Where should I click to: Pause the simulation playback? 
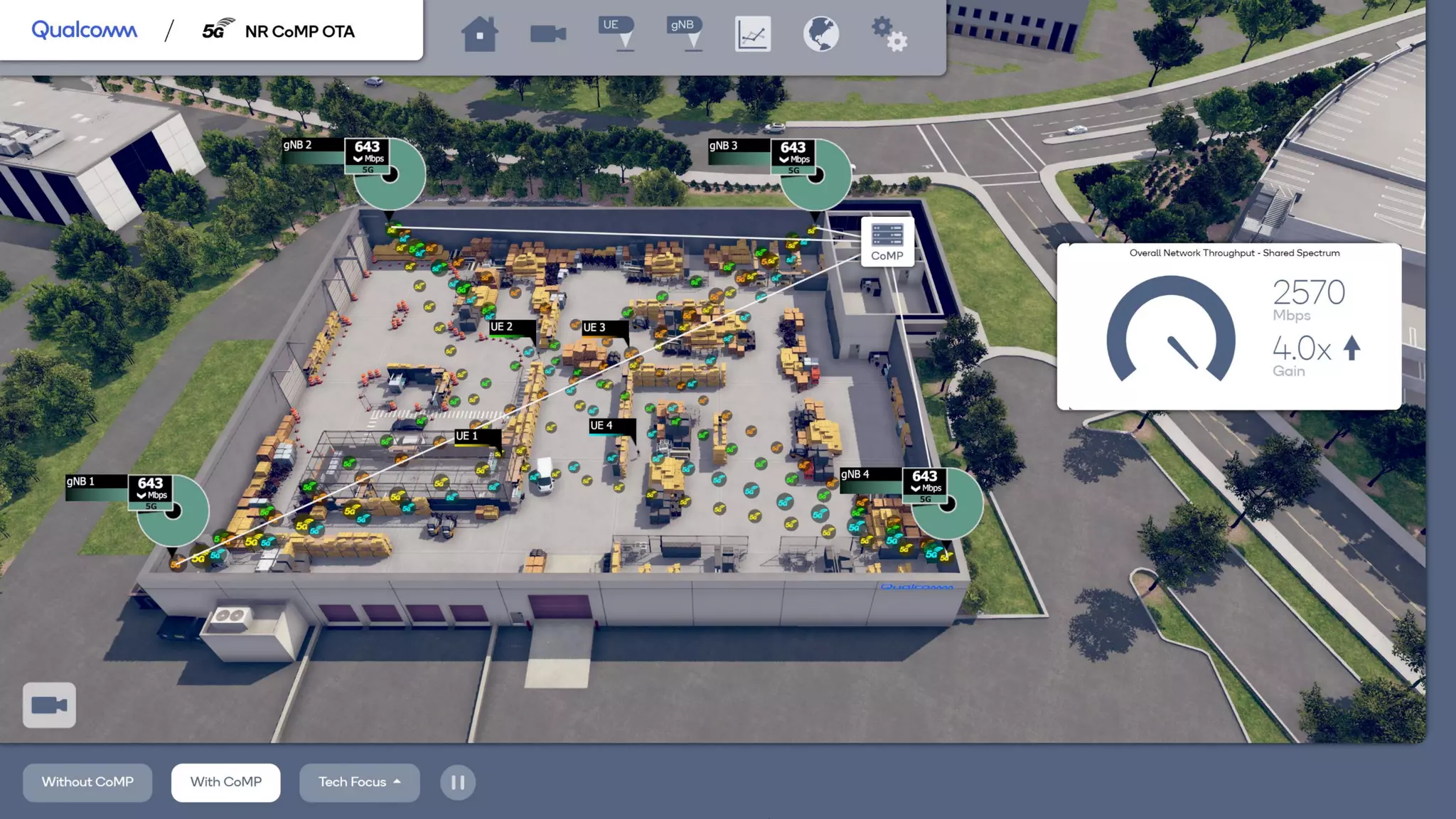(x=458, y=782)
